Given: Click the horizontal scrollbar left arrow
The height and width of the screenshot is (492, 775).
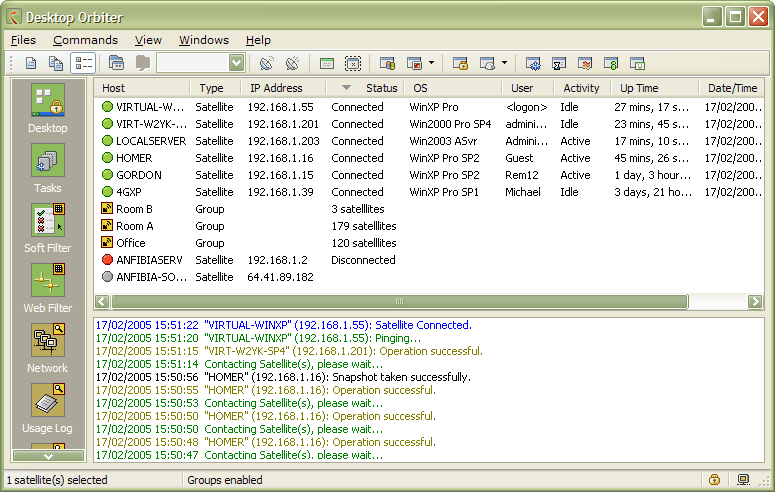Looking at the screenshot, I should click(x=102, y=302).
